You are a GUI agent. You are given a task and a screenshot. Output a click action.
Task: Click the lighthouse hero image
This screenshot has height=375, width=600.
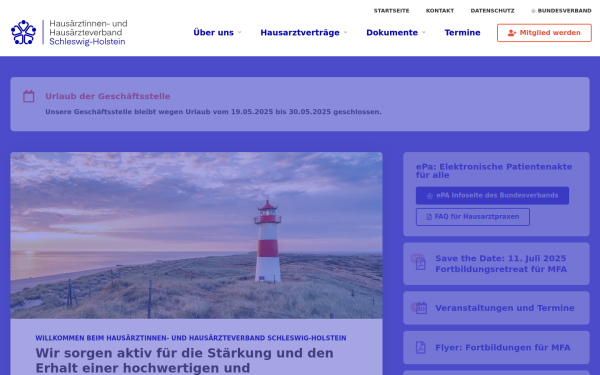(196, 235)
